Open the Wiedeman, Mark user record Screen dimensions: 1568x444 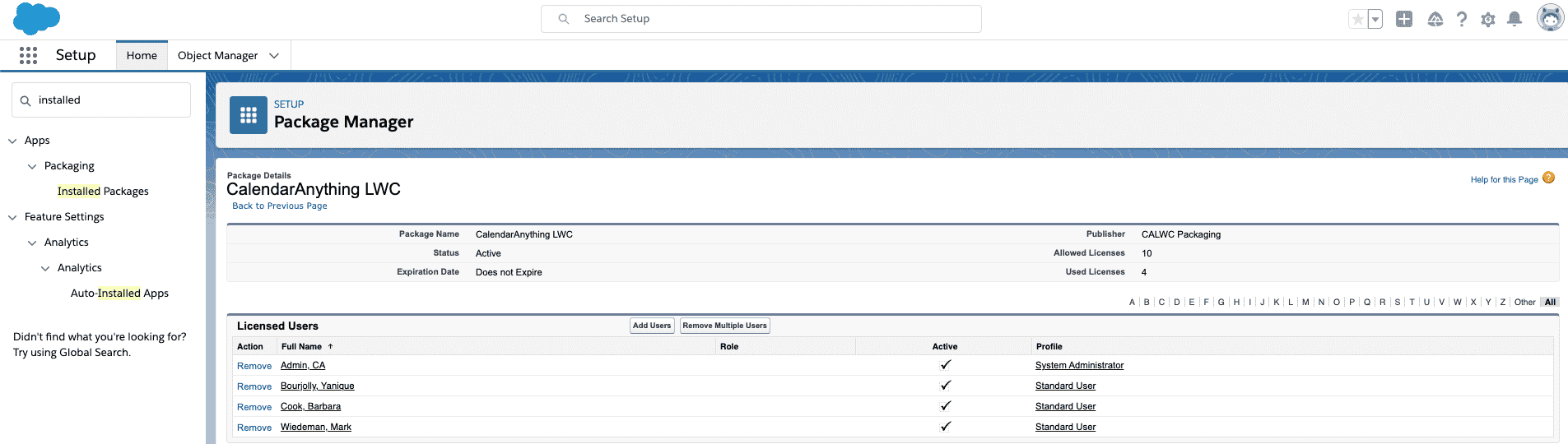pos(316,427)
